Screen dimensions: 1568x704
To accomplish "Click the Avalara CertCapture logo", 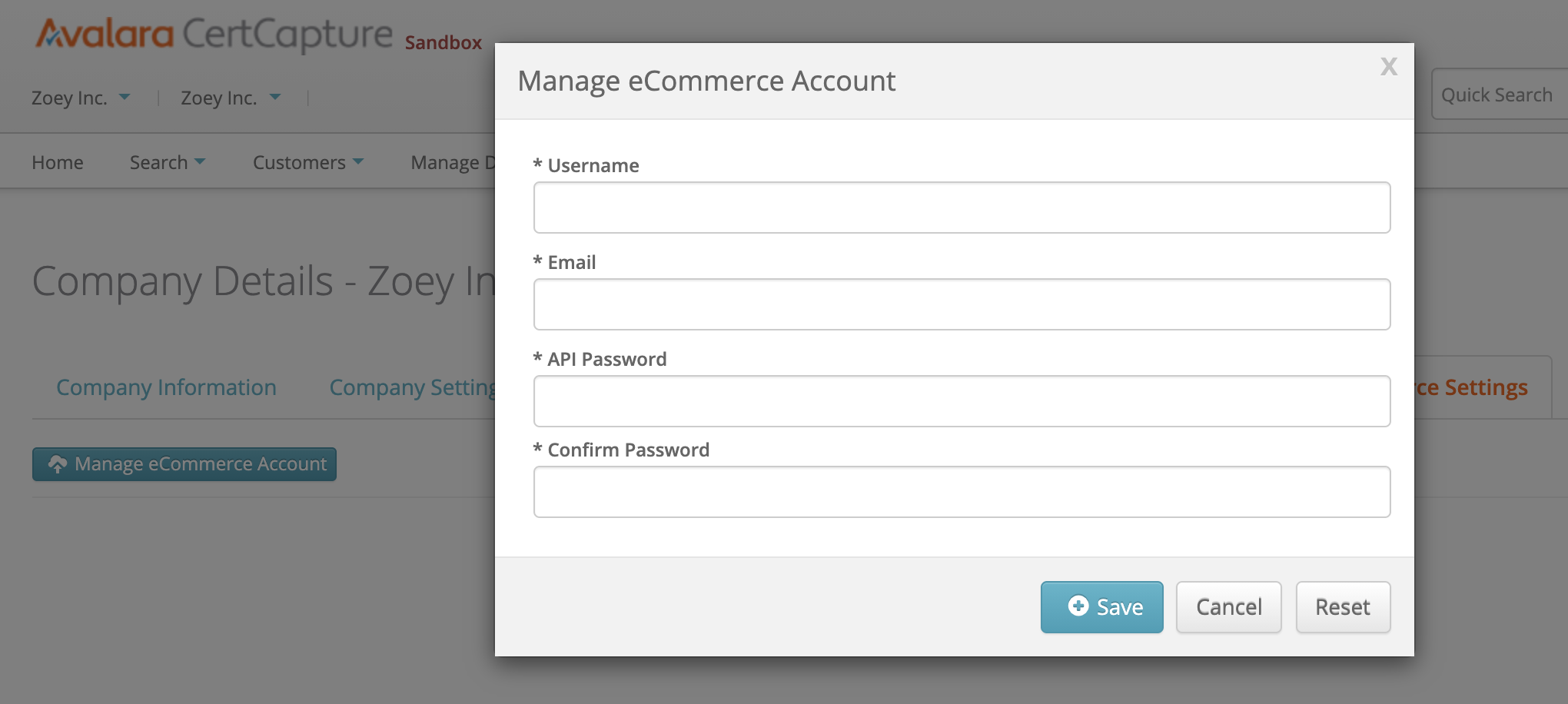I will click(214, 35).
